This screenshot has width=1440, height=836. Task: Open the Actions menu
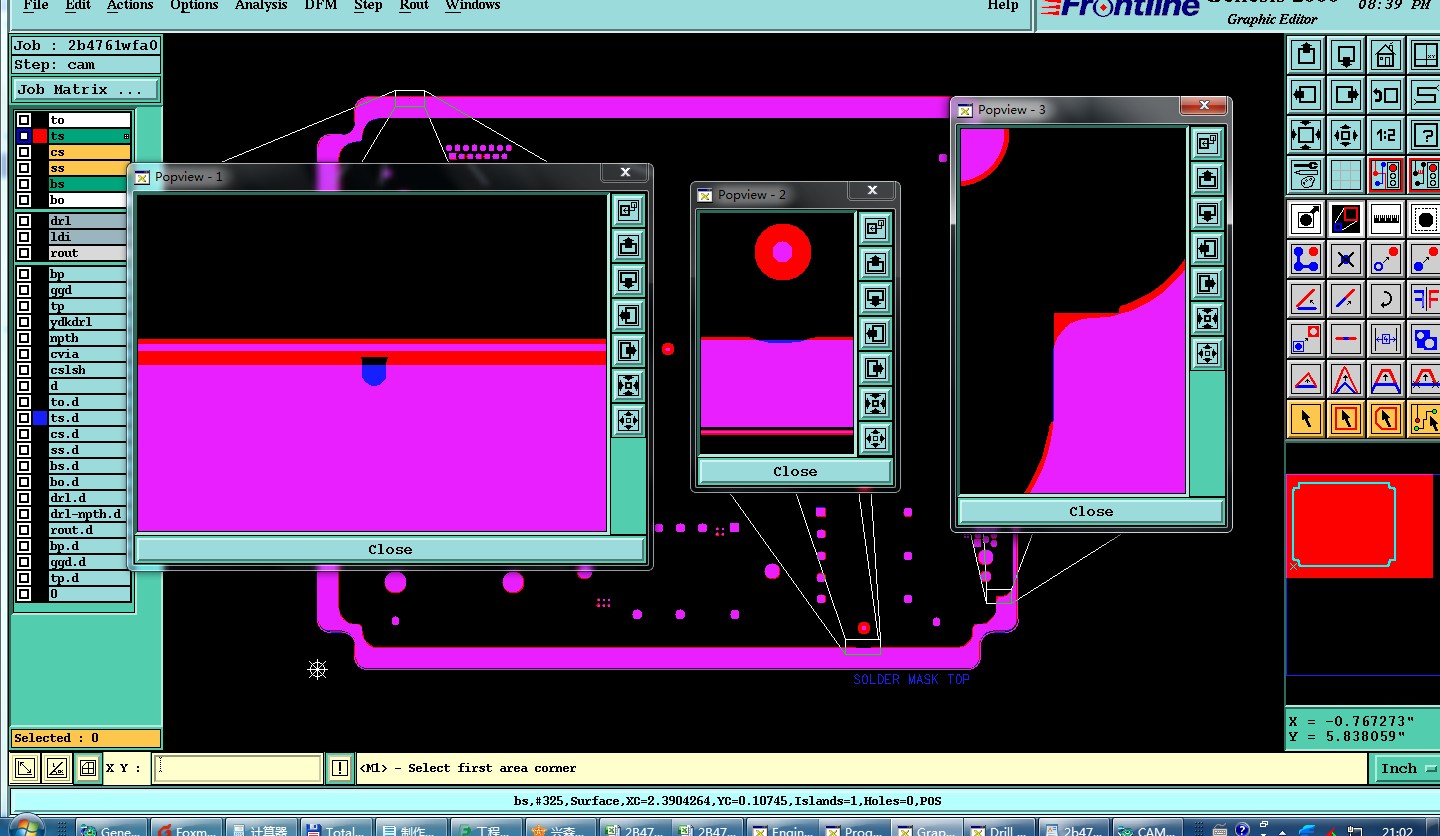130,5
